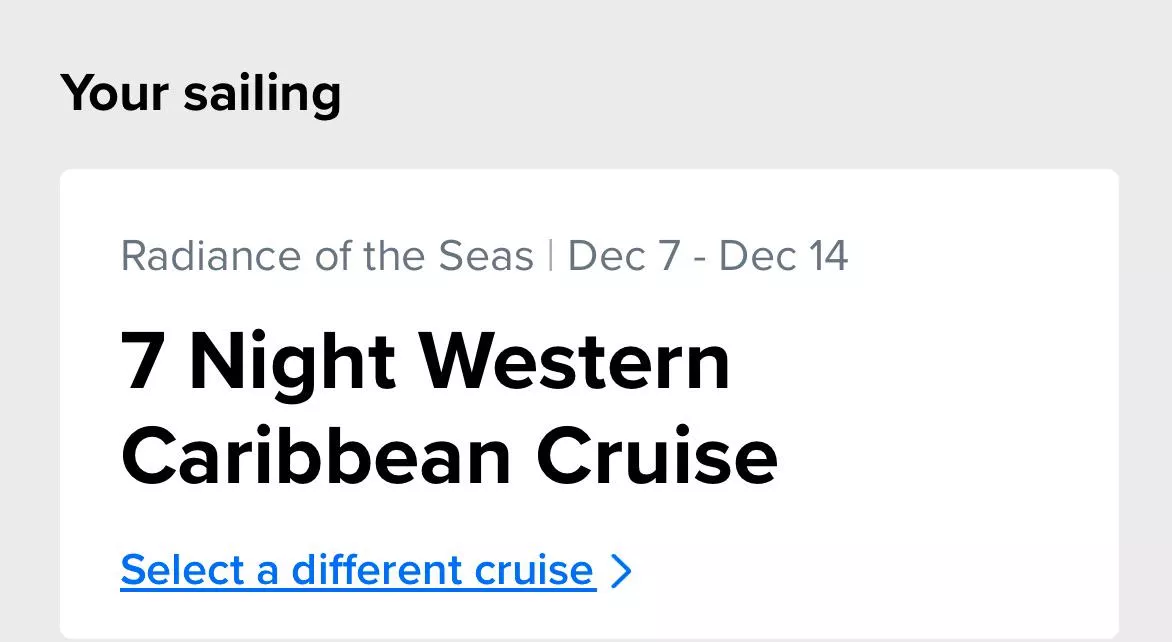
Task: Click the Dec 14 end date
Action: pyautogui.click(x=783, y=257)
